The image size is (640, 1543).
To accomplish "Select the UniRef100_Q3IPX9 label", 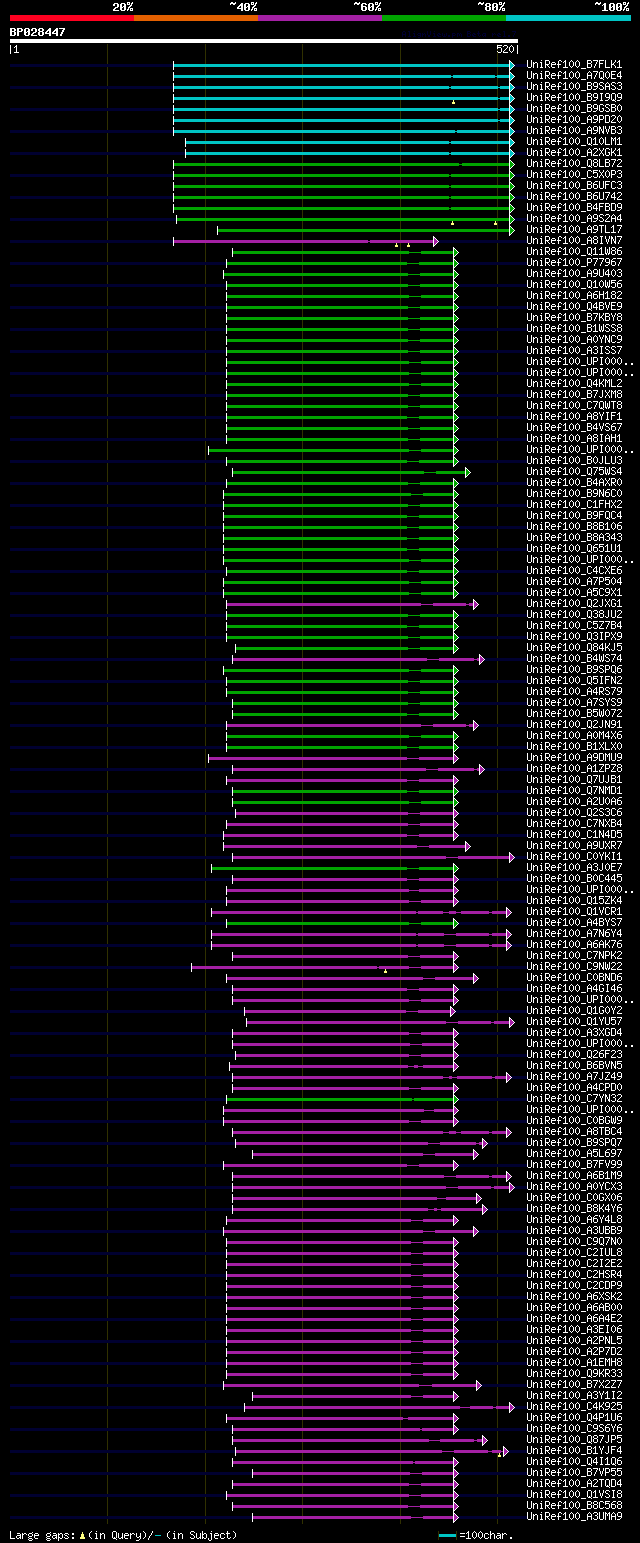I will pyautogui.click(x=574, y=636).
